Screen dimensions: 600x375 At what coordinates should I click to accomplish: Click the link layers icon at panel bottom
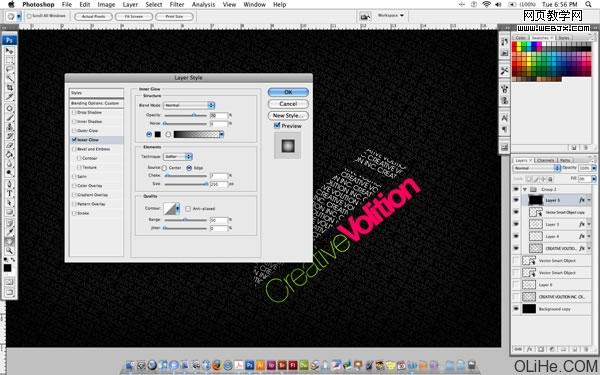point(518,349)
